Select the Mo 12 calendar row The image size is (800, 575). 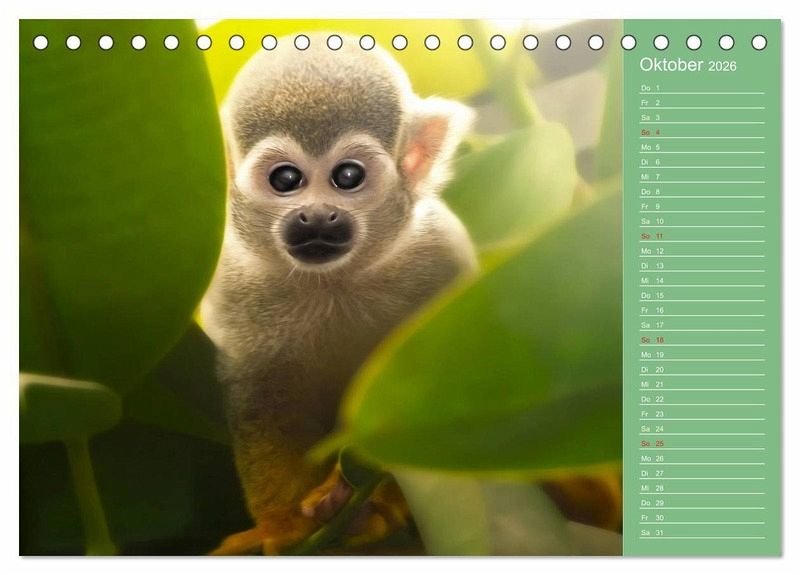coord(701,251)
